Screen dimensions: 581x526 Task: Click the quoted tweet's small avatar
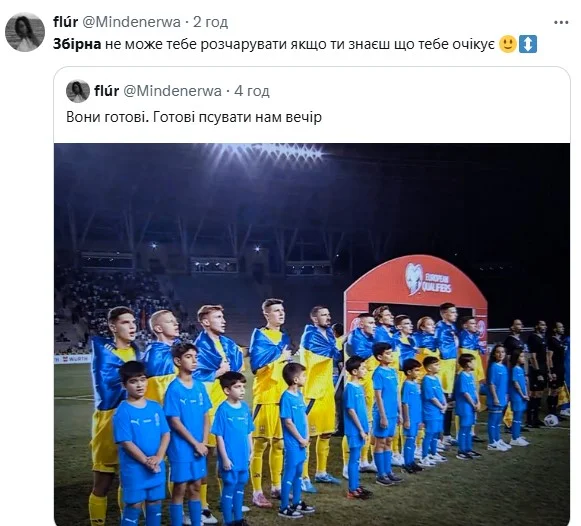(78, 91)
